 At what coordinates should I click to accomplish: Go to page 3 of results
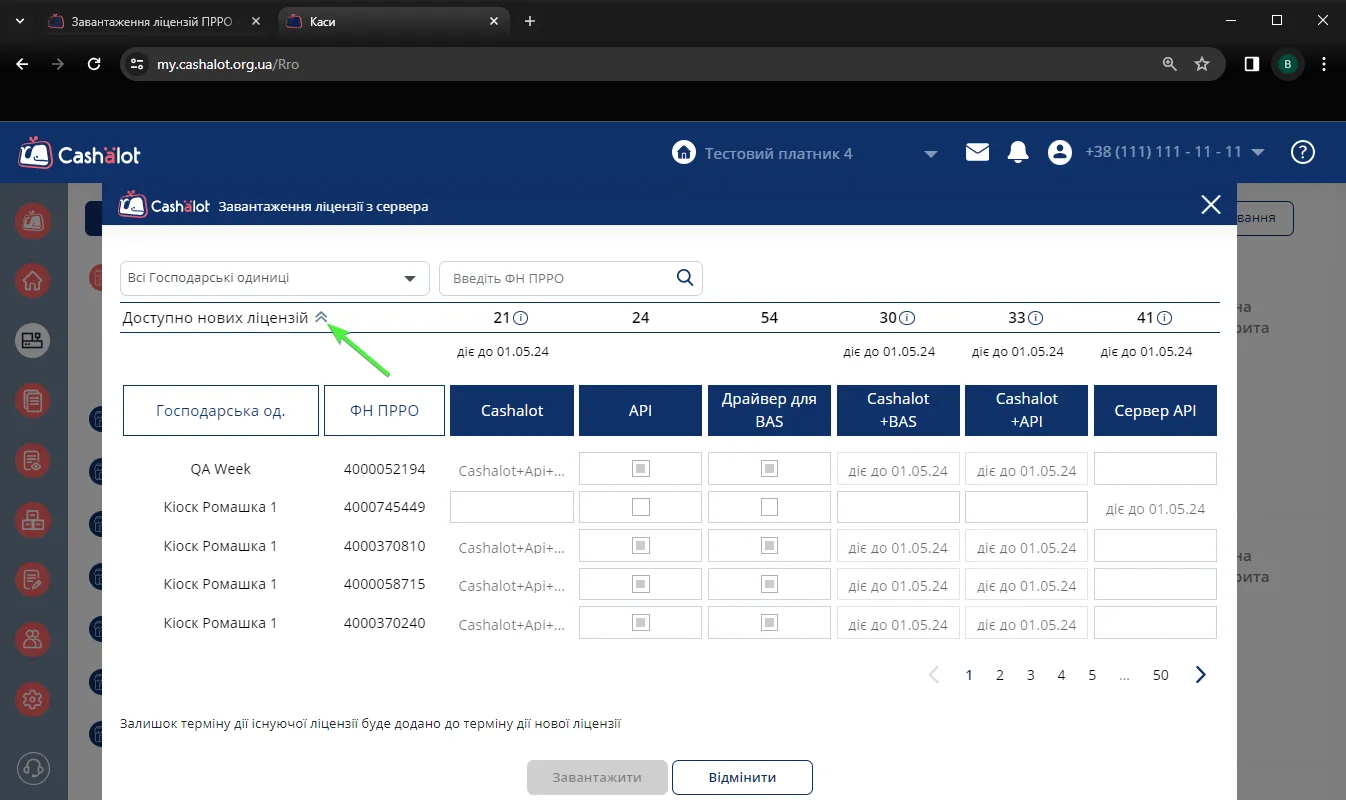[x=1030, y=675]
